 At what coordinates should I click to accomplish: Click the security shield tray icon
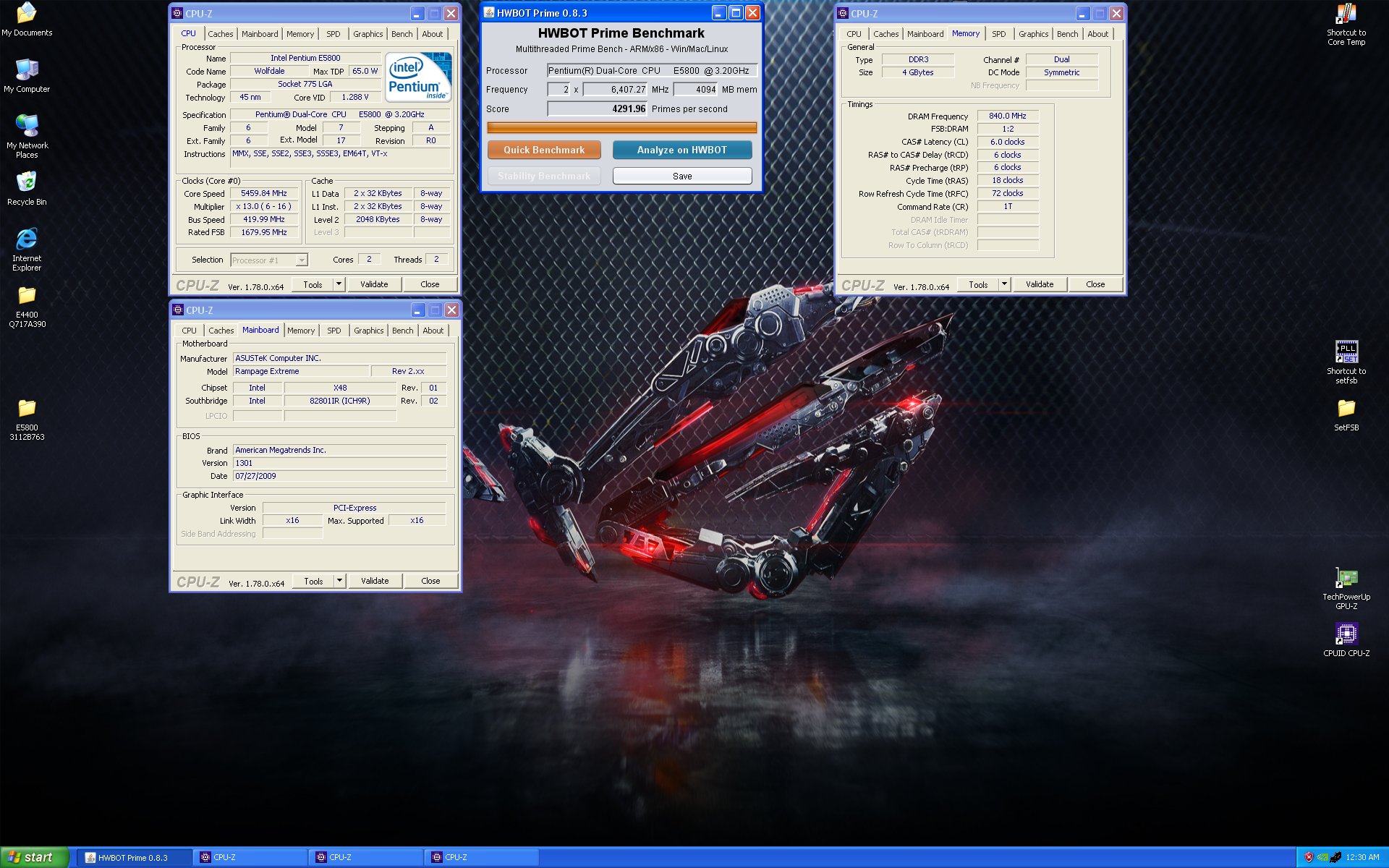tap(1309, 857)
